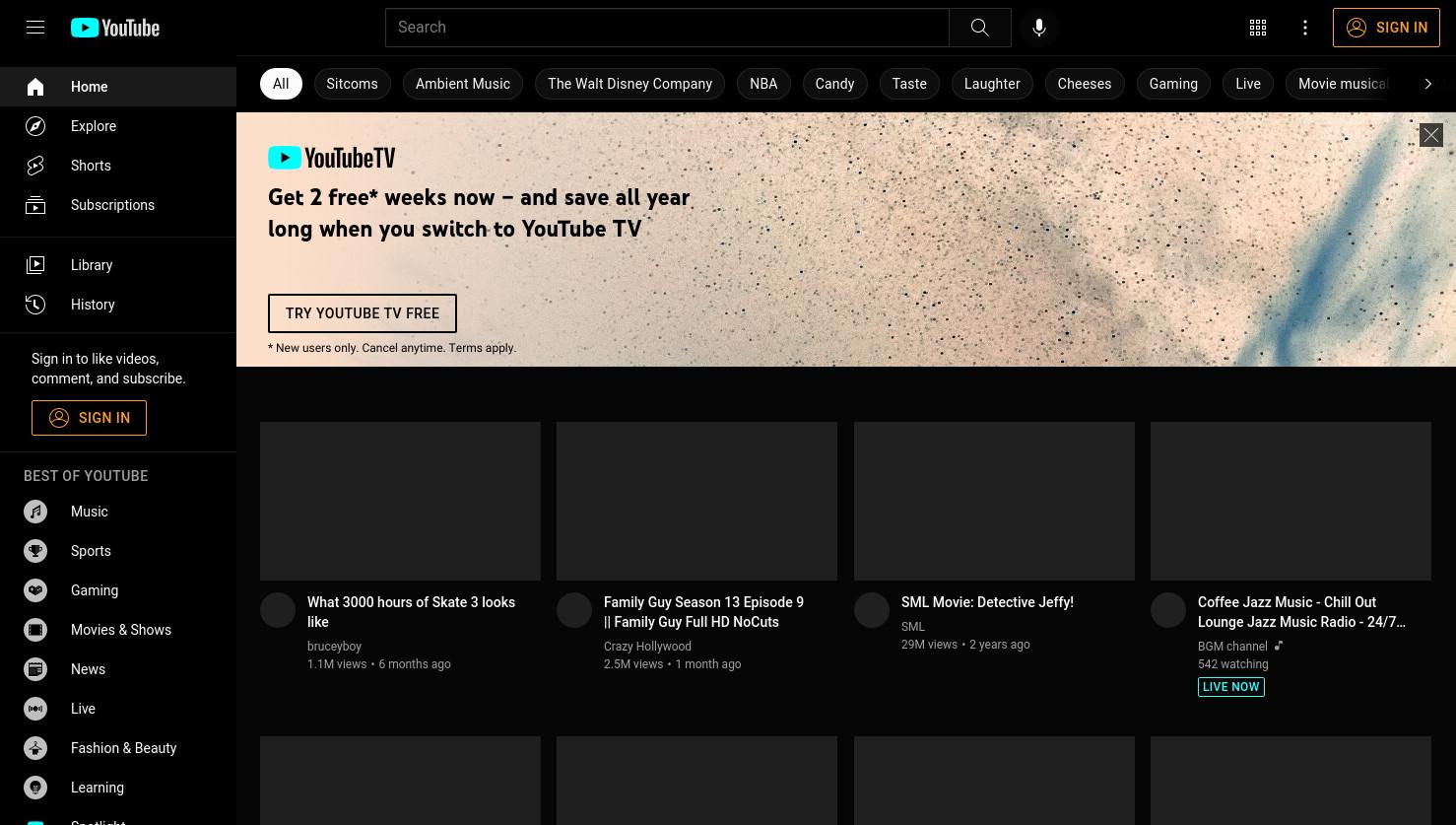
Task: Click the Crazy Hollywood channel avatar
Action: [574, 610]
